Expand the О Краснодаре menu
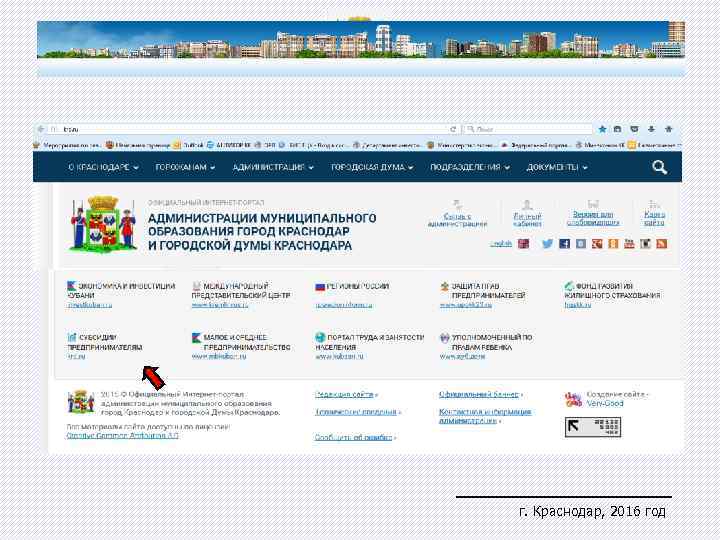 click(x=103, y=168)
